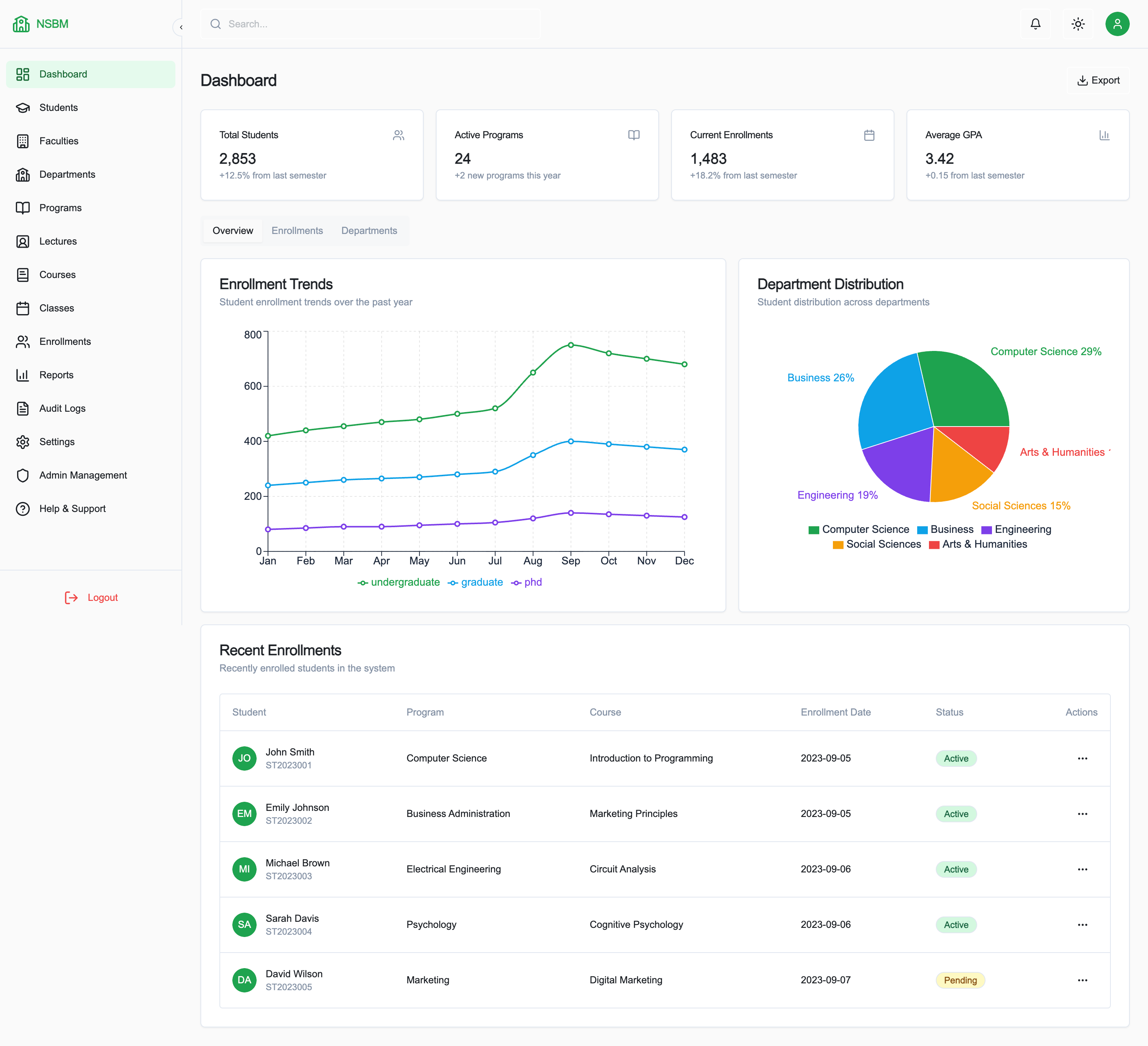
Task: Switch to the Departments tab
Action: point(369,230)
